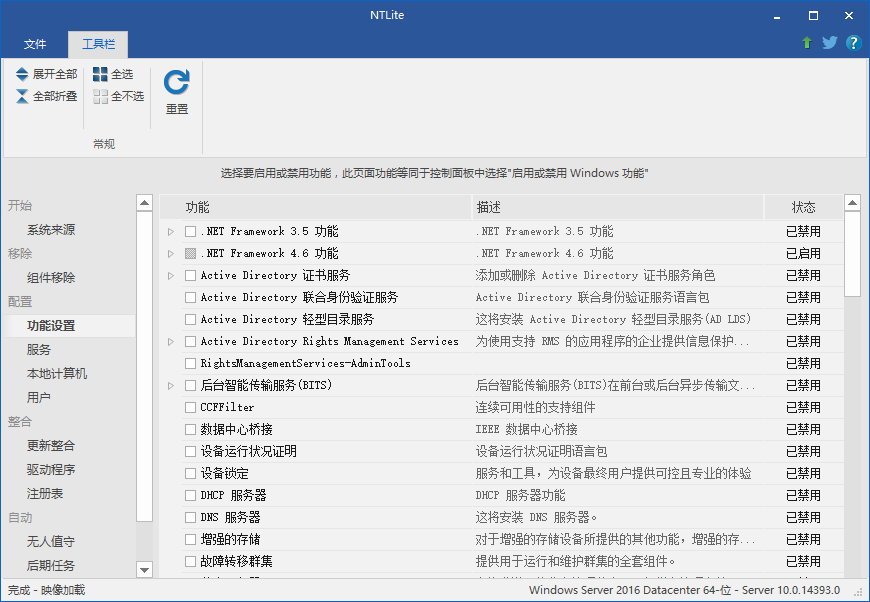Maximize the NTLite window
The image size is (870, 602).
pos(813,16)
